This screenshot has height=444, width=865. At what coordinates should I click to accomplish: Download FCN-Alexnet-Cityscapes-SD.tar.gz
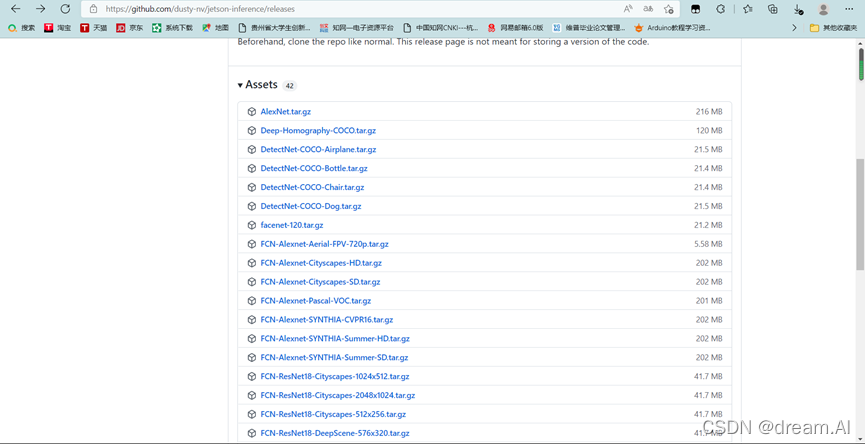(321, 282)
